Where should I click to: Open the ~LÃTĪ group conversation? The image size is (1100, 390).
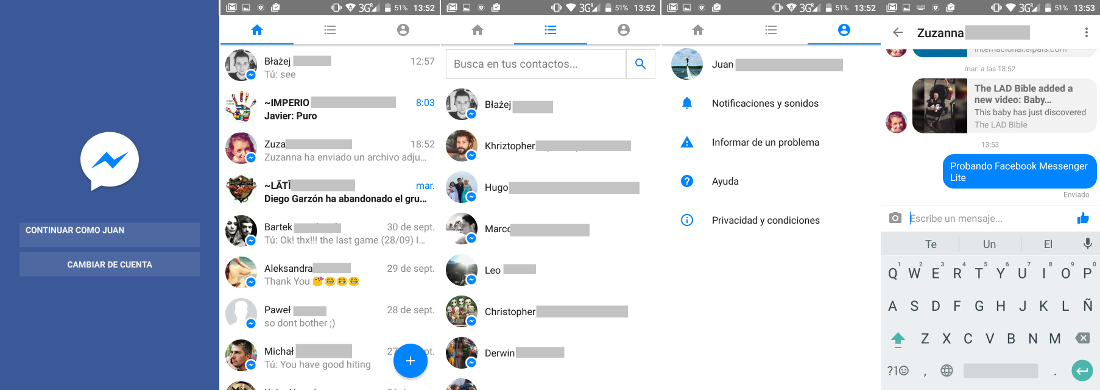(330, 191)
